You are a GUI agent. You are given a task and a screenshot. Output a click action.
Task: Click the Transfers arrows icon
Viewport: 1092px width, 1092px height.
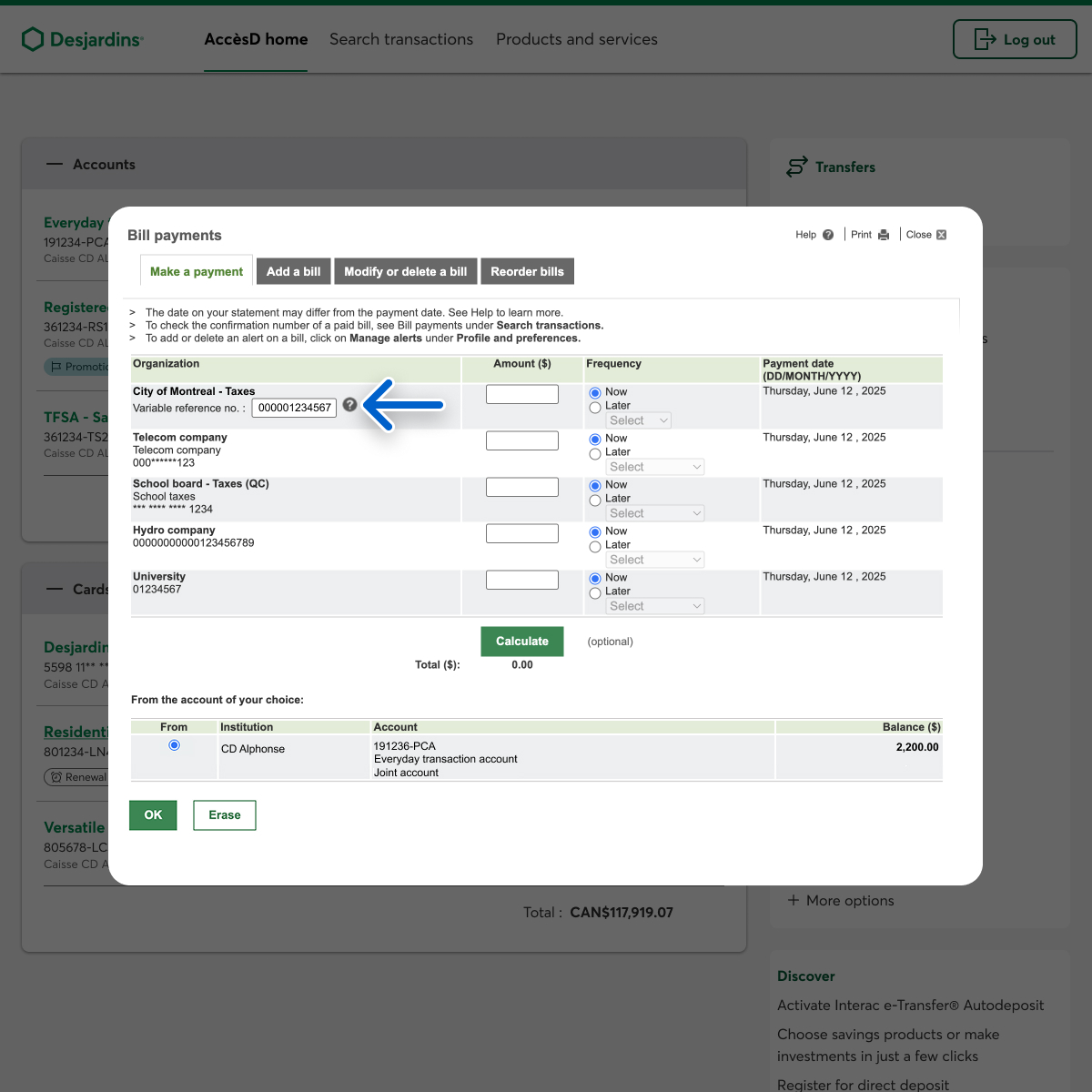(796, 167)
